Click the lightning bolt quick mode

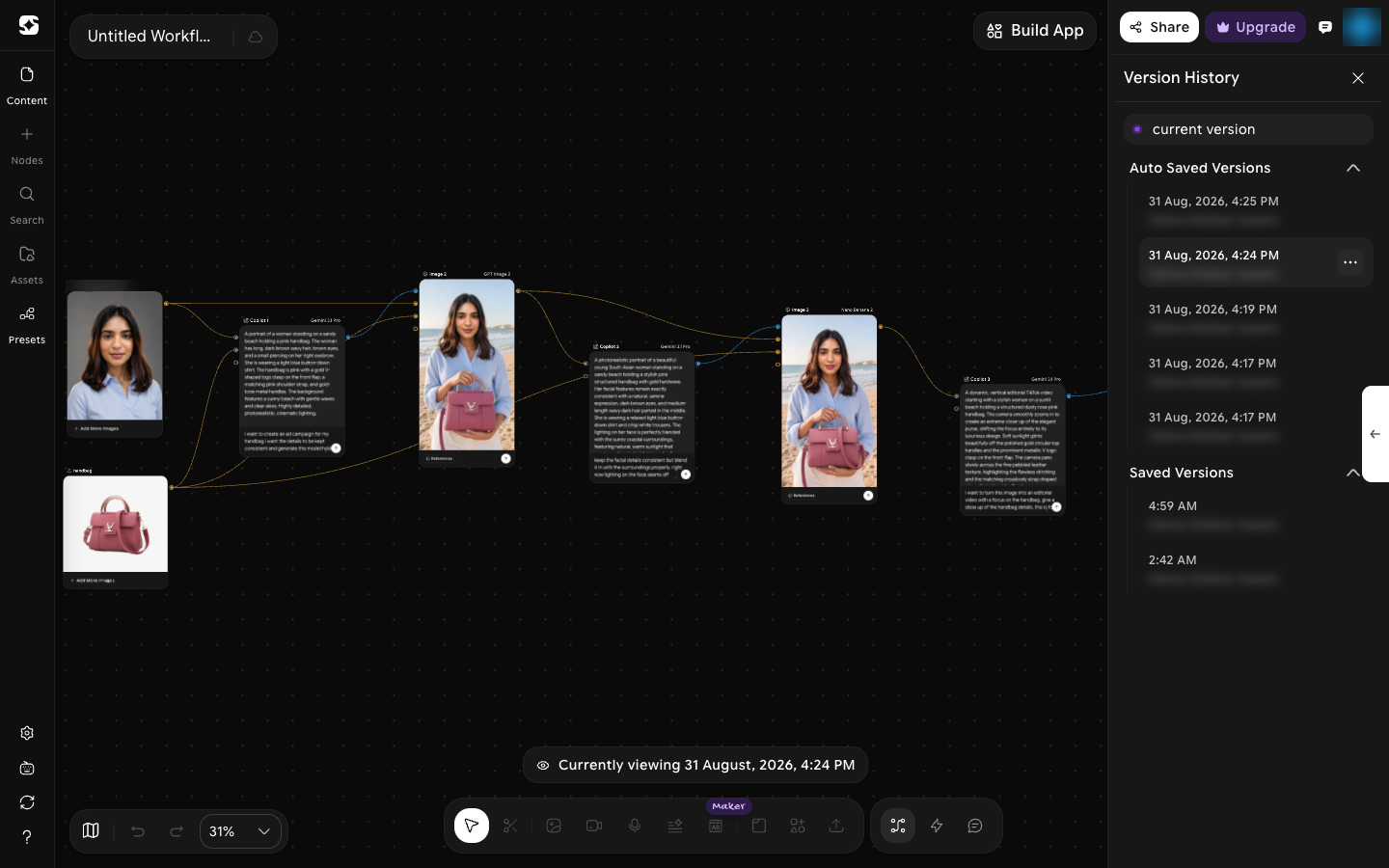click(x=937, y=826)
